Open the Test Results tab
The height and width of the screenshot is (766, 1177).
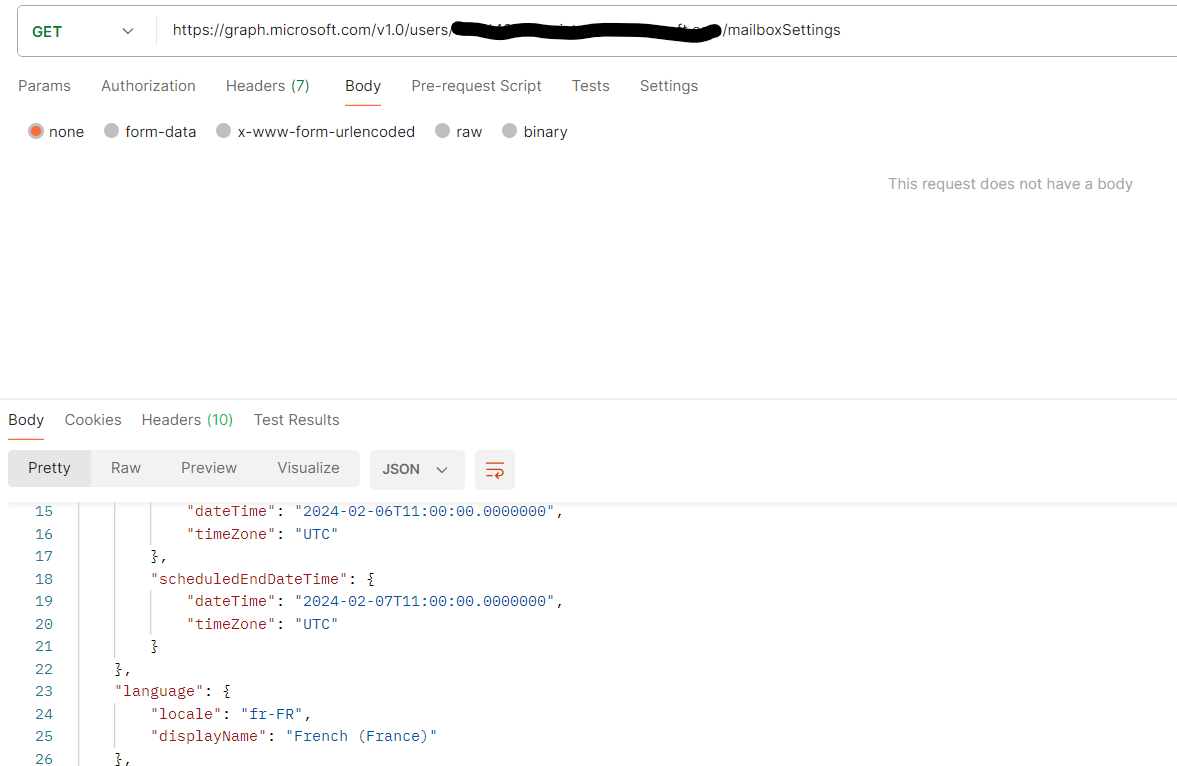[x=297, y=420]
